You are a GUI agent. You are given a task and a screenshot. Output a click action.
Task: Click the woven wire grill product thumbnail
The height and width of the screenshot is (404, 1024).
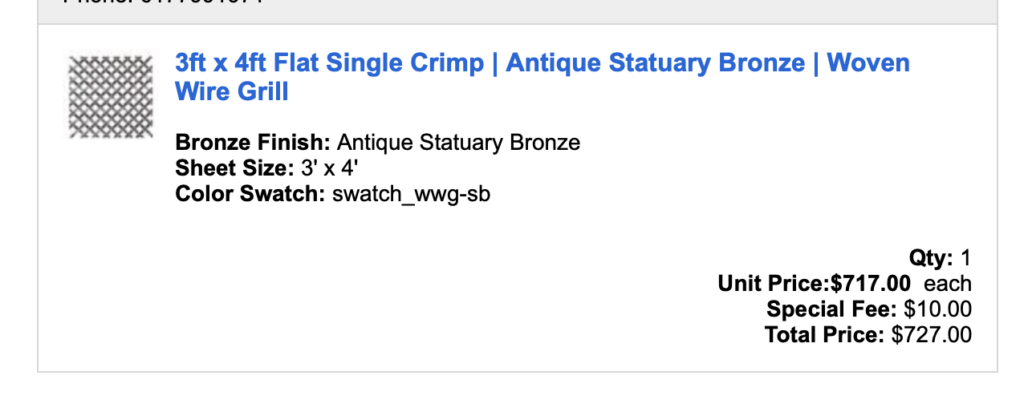(109, 96)
